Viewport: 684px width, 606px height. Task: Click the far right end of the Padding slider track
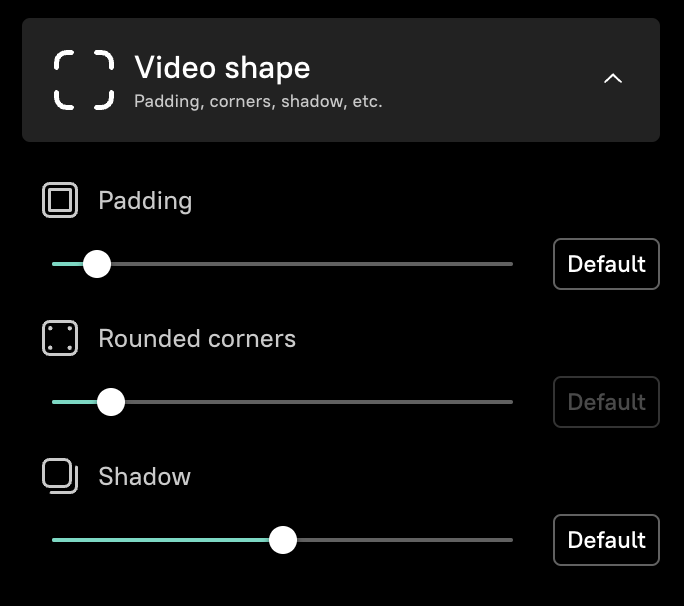[508, 264]
